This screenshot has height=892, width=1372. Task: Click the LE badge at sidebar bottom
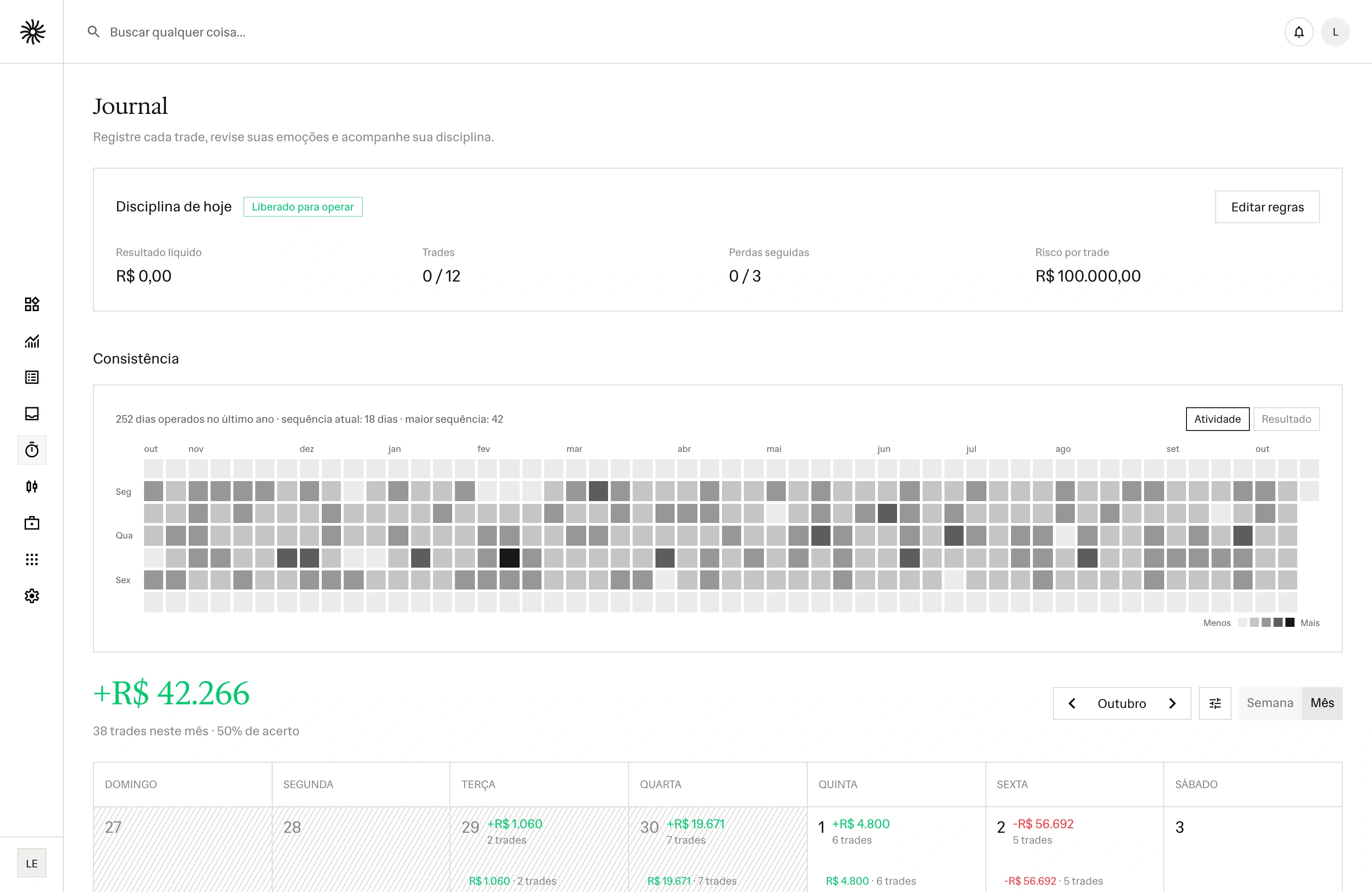coord(32,863)
